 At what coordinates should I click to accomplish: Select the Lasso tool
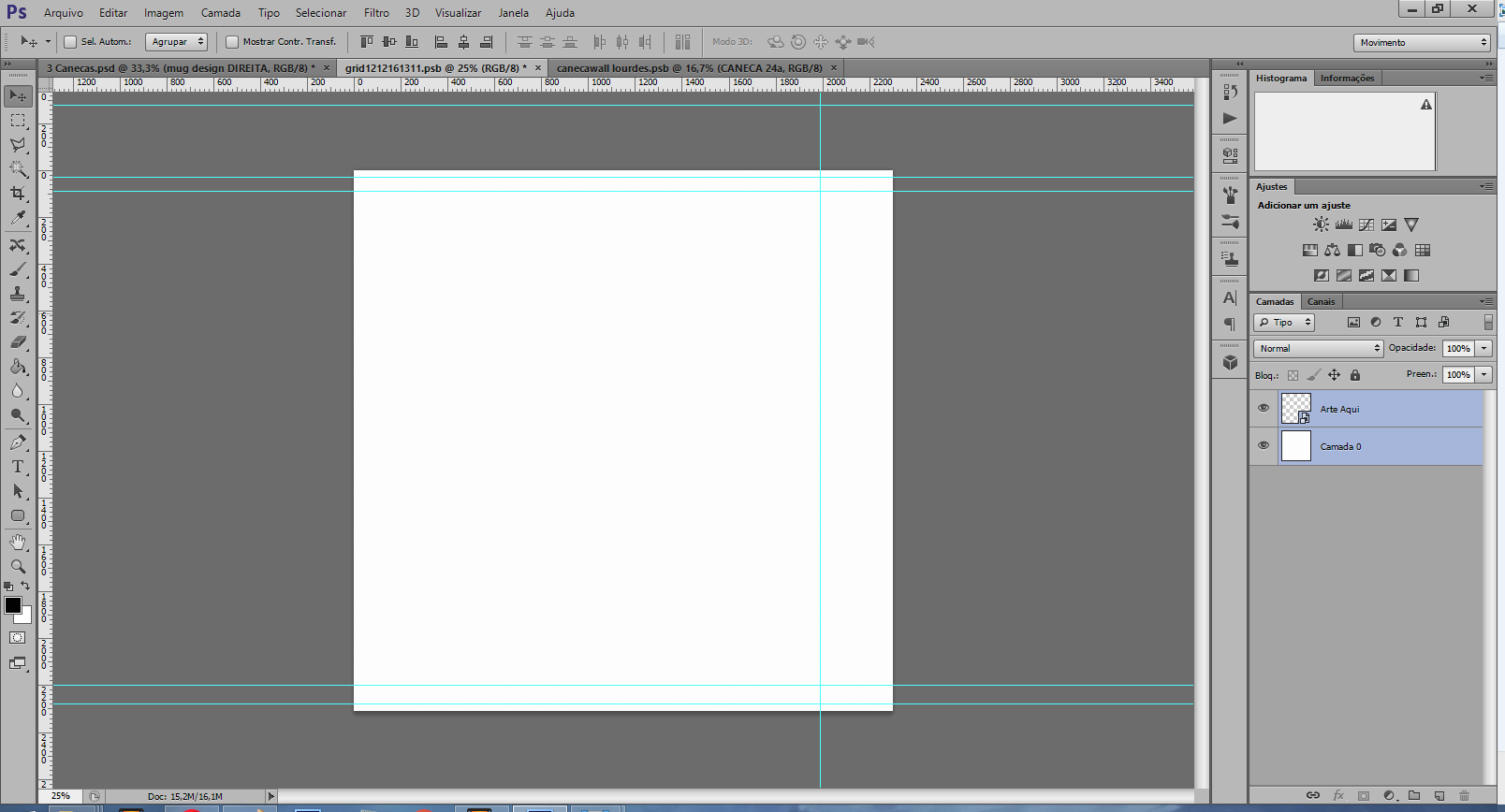[18, 145]
